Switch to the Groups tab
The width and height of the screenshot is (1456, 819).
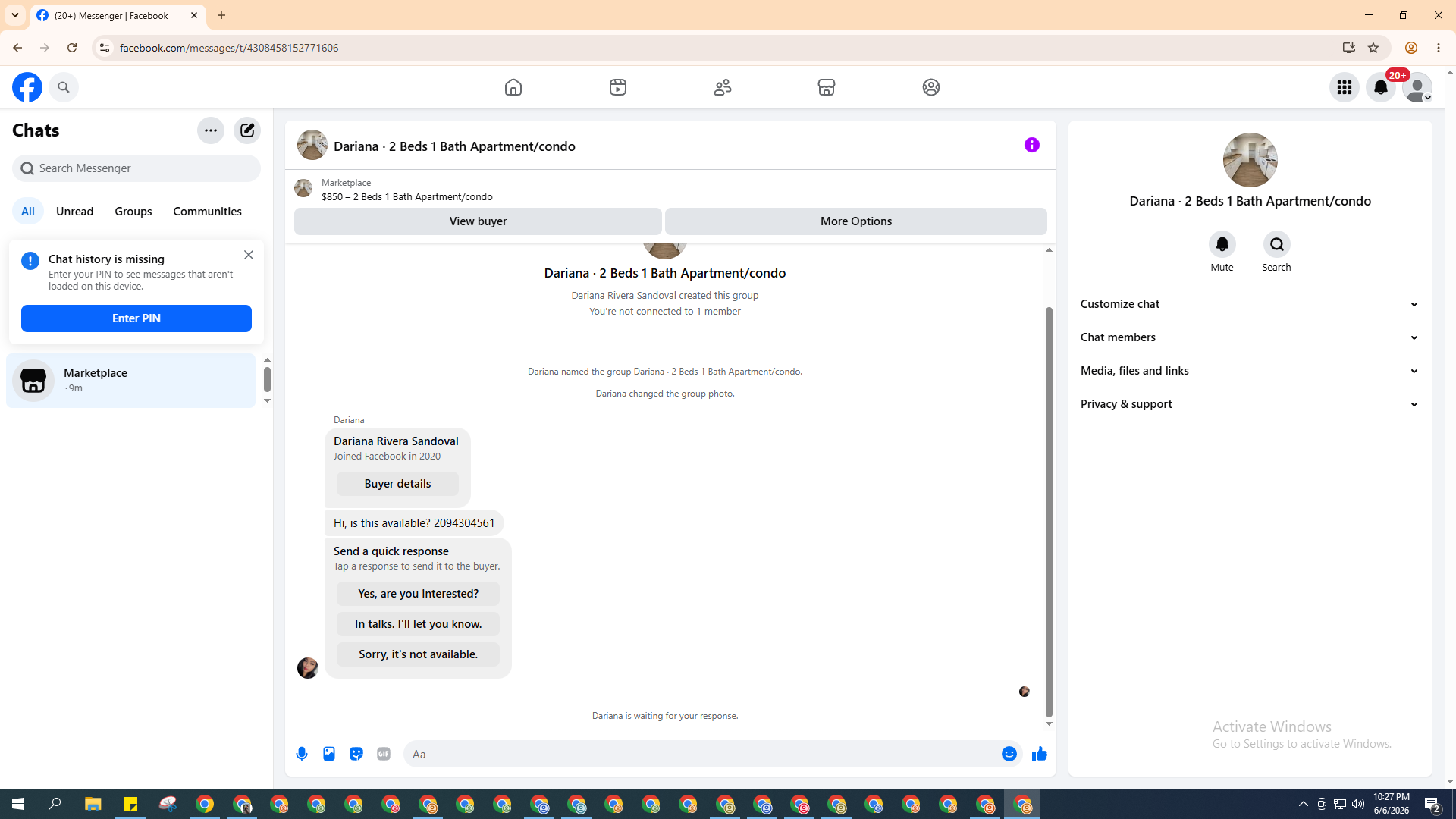point(133,212)
